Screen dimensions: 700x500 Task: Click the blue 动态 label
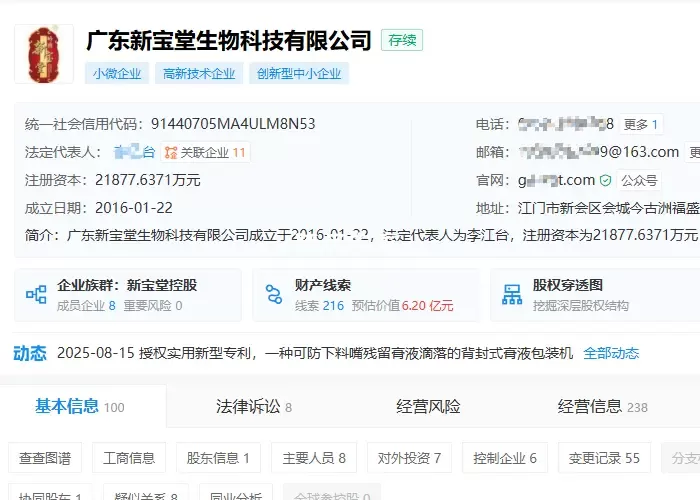[30, 353]
